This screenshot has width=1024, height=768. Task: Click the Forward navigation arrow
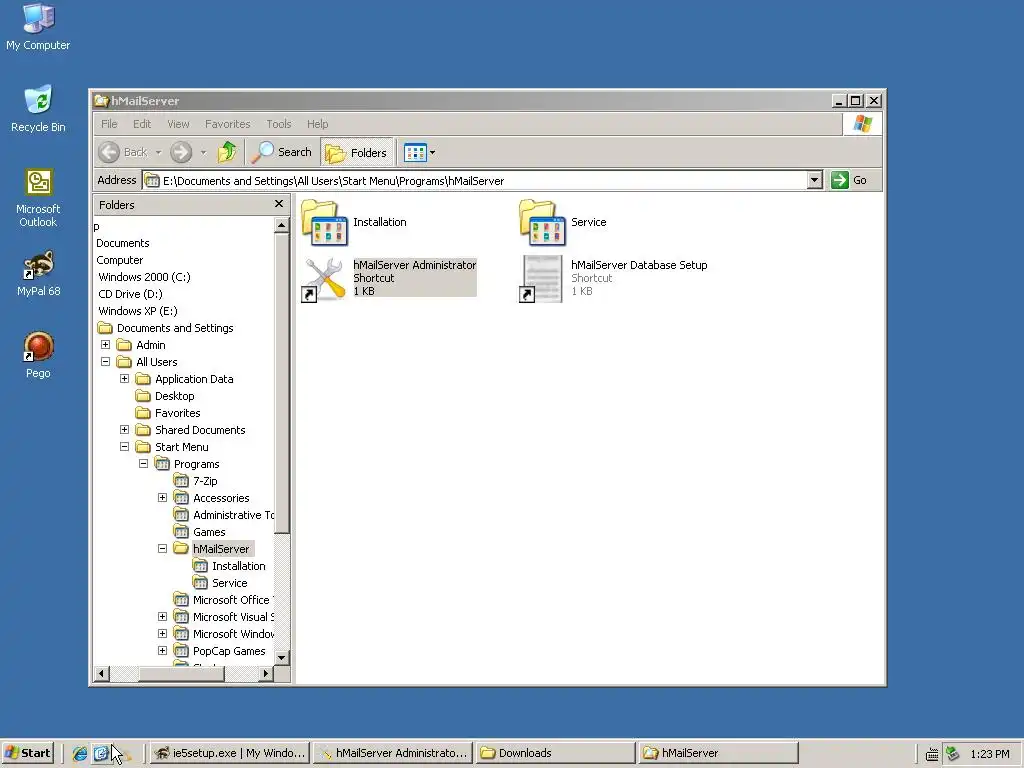click(x=181, y=152)
